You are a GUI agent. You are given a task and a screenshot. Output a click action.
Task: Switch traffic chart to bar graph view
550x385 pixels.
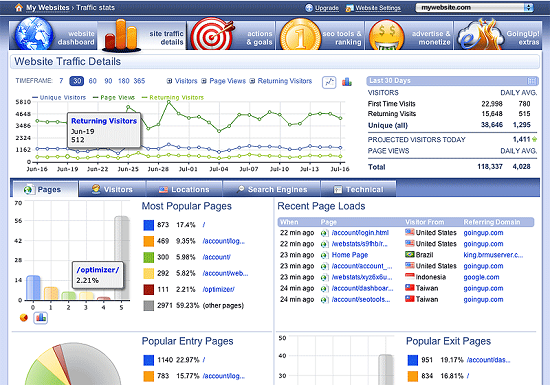pyautogui.click(x=347, y=82)
